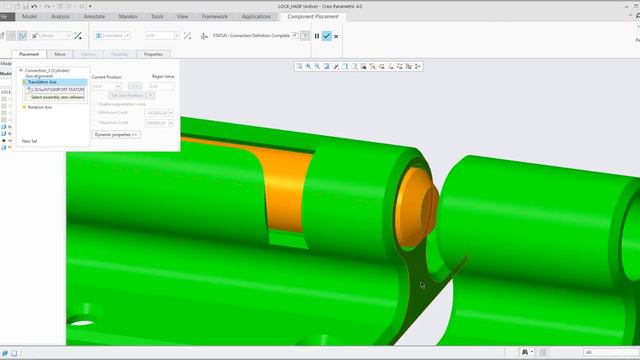Click Save in quick access toolbar
This screenshot has width=640, height=360.
pyautogui.click(x=25, y=6)
